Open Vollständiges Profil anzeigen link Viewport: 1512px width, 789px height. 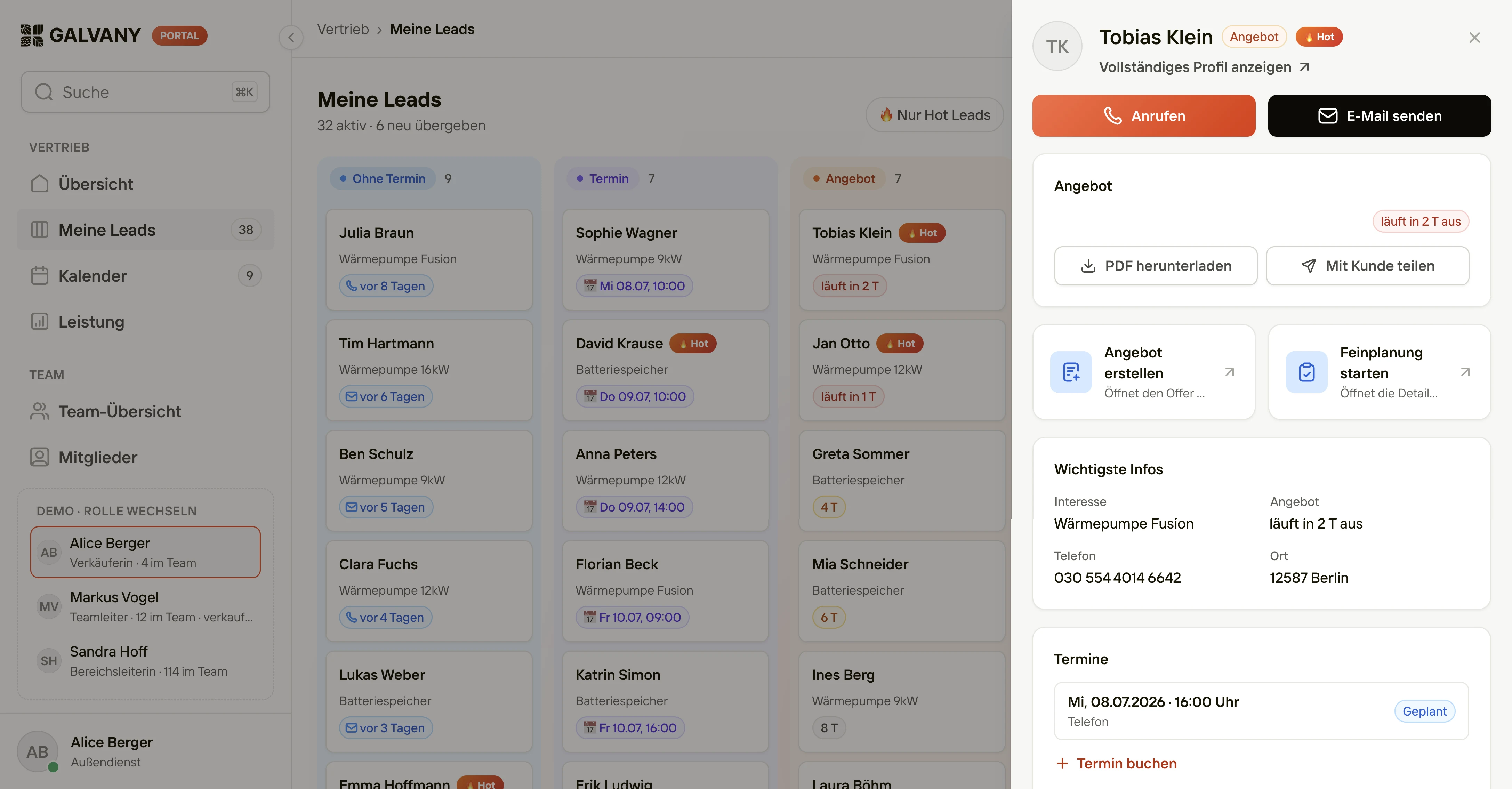(x=1204, y=67)
